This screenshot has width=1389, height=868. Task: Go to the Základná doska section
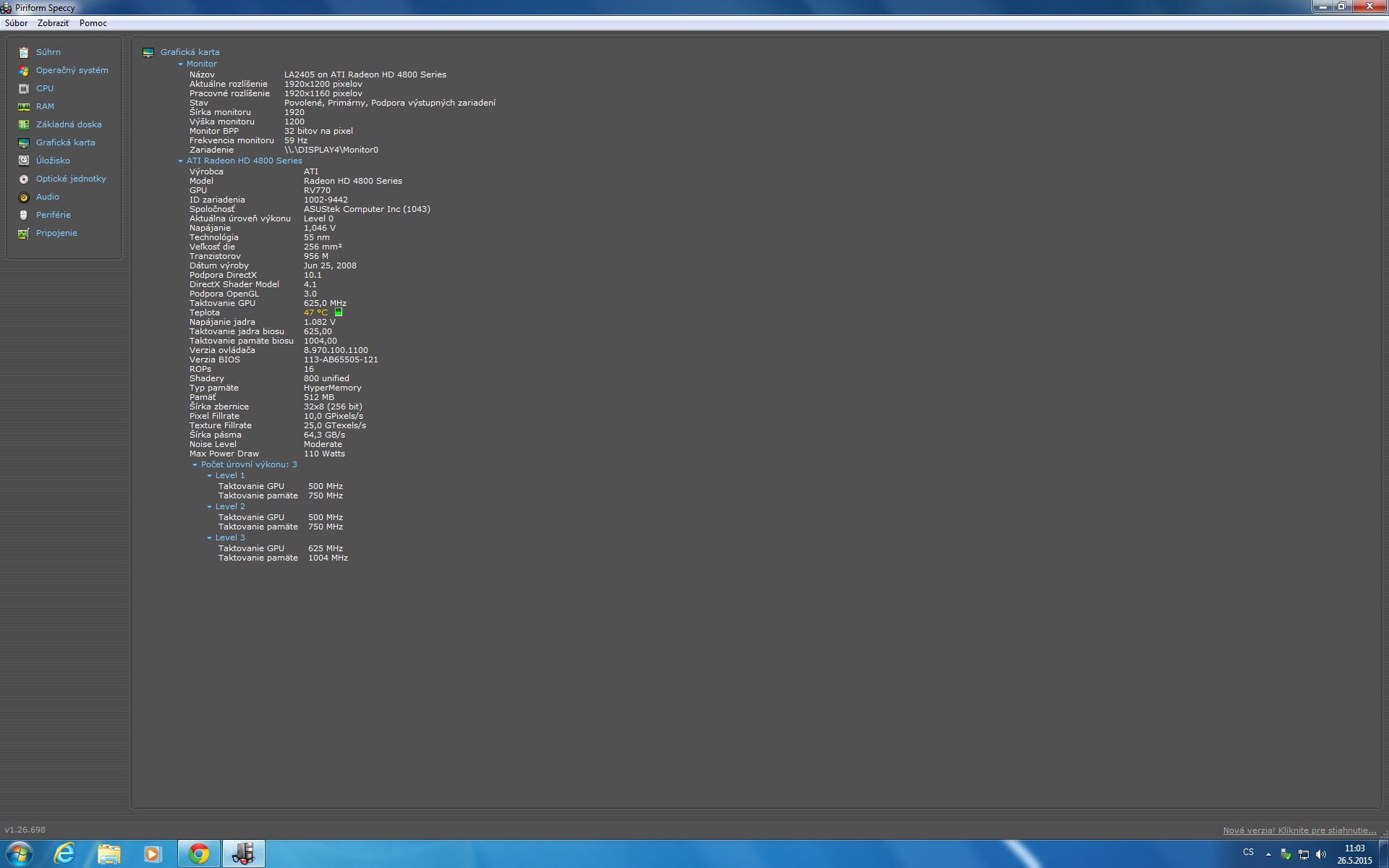[69, 124]
